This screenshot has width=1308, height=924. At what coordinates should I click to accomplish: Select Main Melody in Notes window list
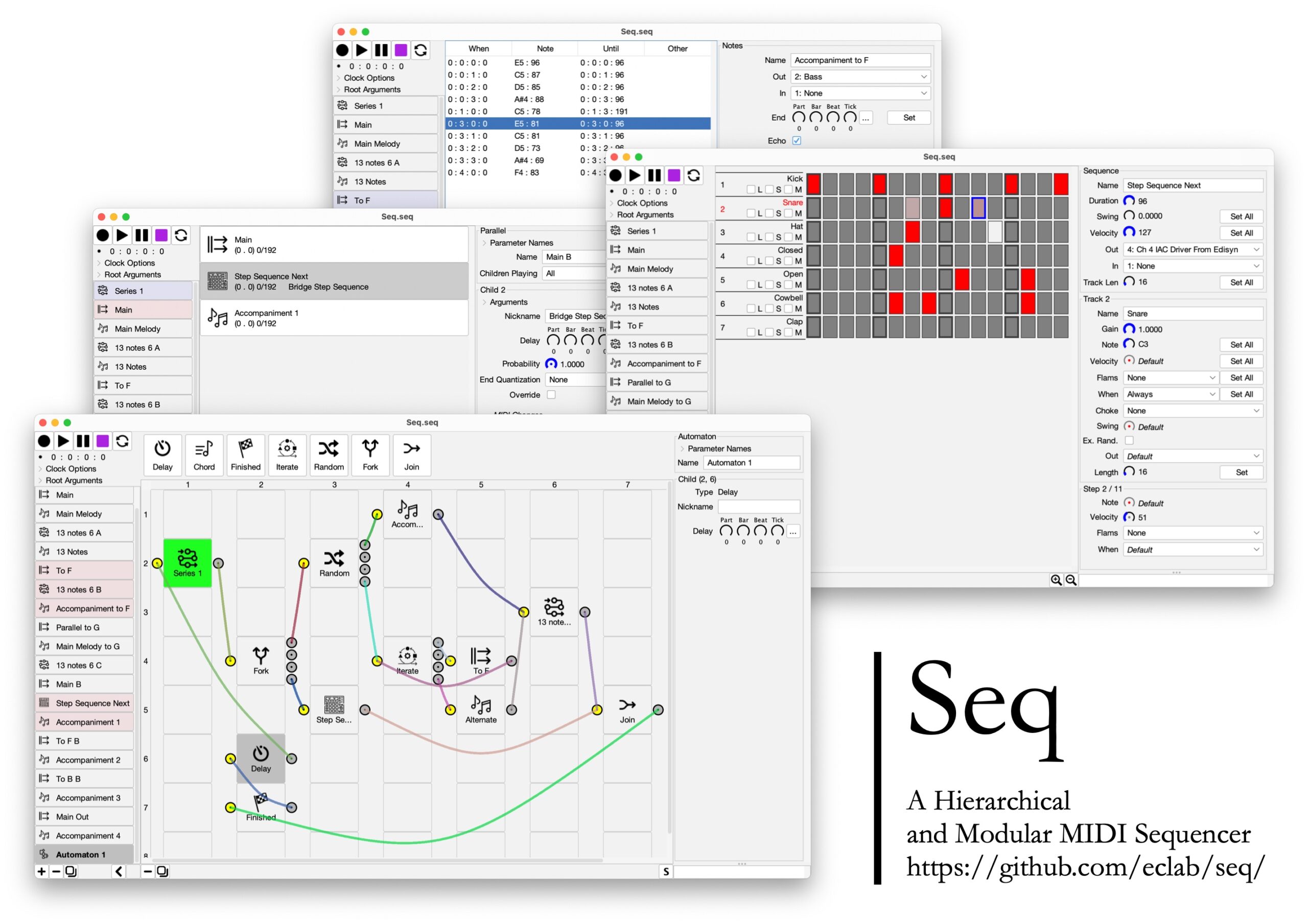(386, 144)
